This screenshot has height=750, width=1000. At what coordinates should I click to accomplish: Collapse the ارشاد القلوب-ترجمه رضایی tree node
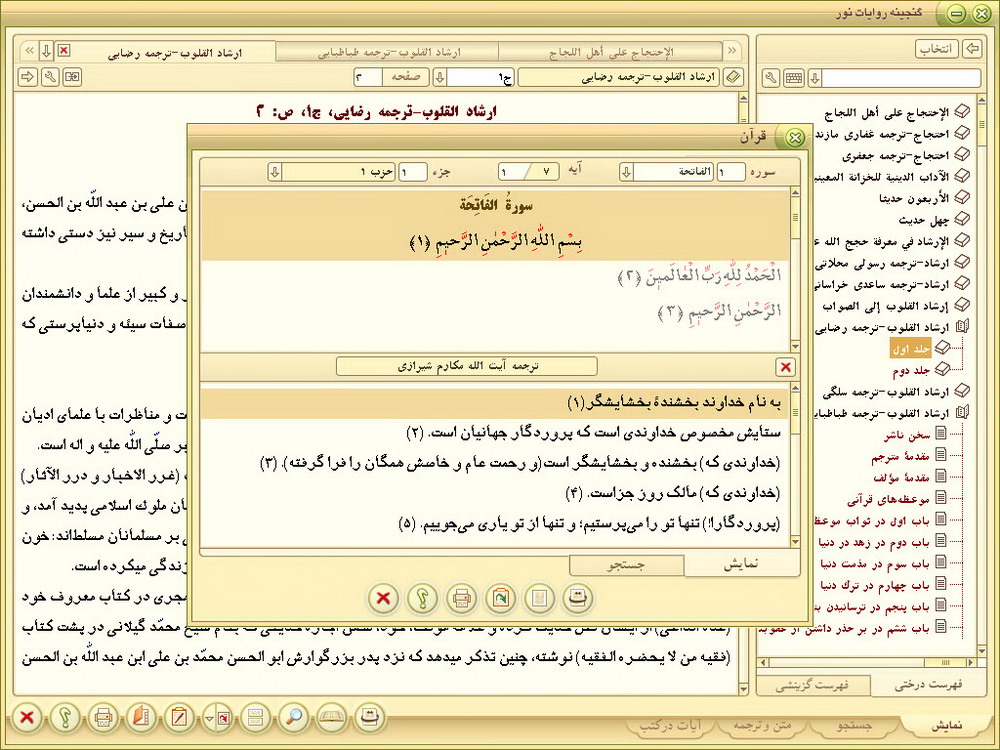[962, 328]
